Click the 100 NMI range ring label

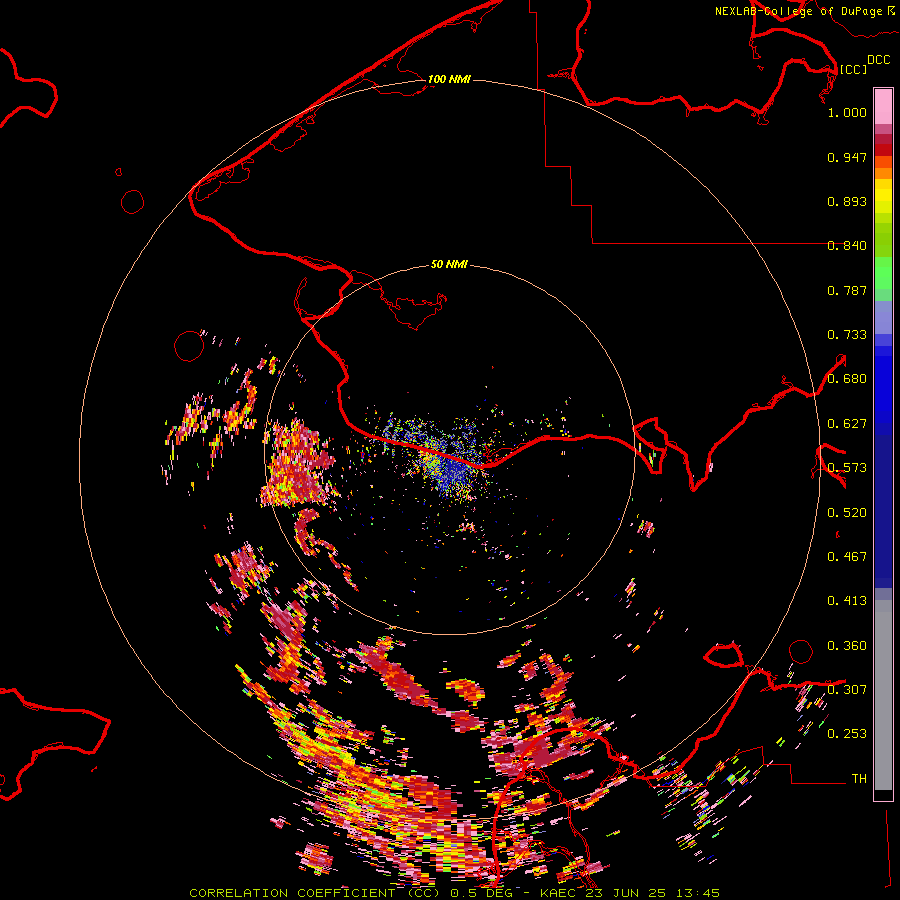[449, 79]
